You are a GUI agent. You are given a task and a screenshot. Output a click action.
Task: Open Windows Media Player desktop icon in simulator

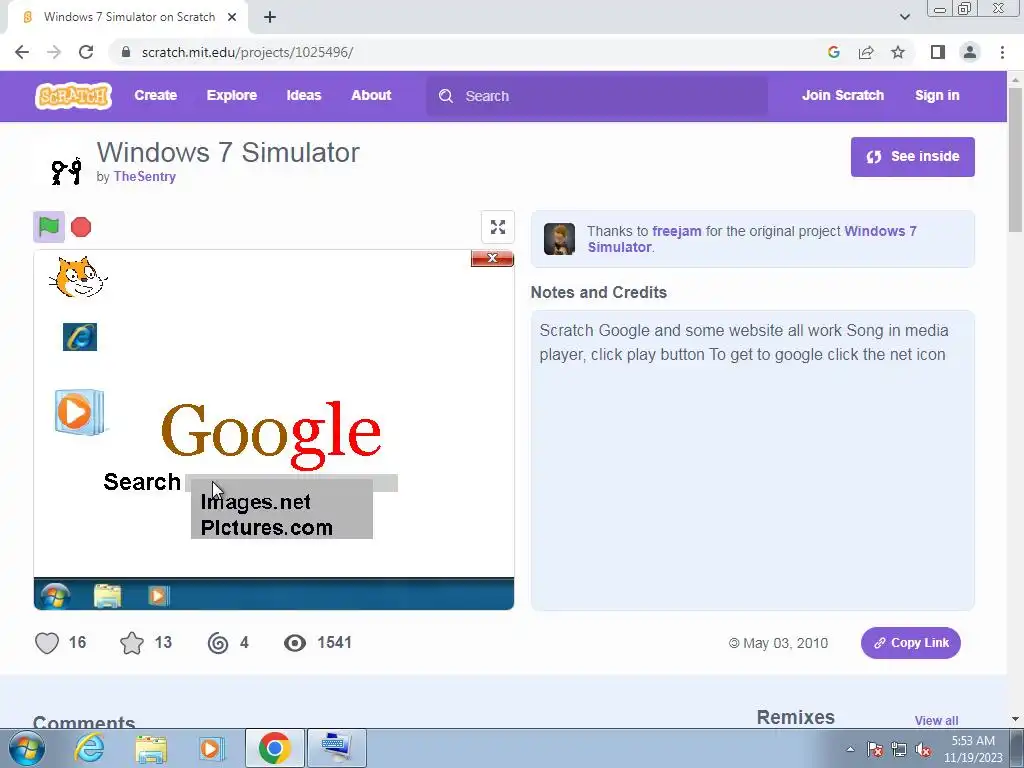coord(80,412)
